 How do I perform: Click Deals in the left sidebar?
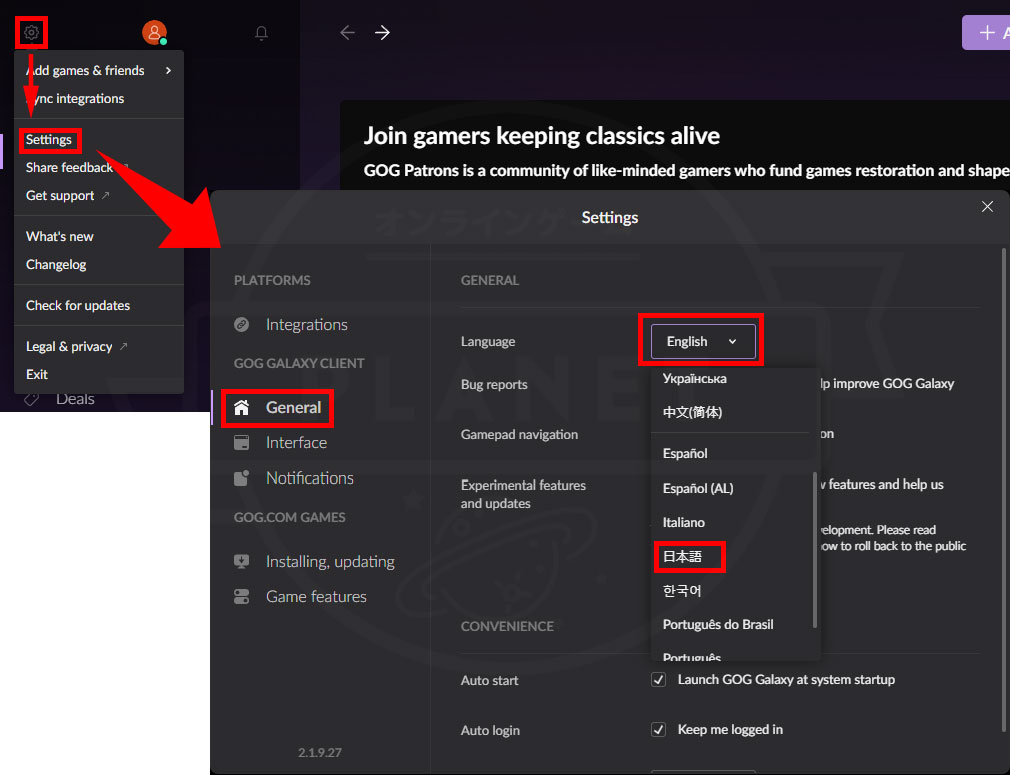point(75,399)
